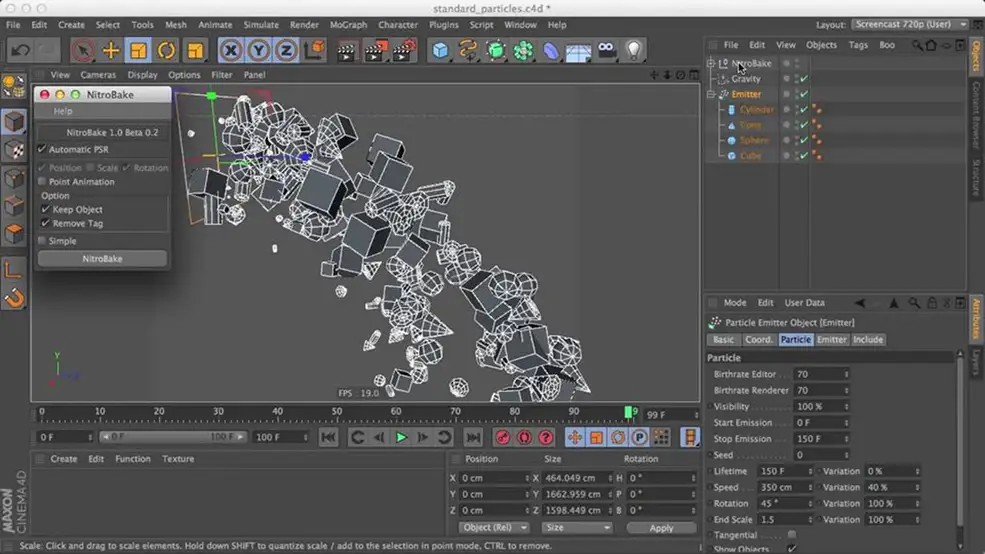The image size is (985, 554).
Task: Open the array modeling objects icon
Action: 523,50
